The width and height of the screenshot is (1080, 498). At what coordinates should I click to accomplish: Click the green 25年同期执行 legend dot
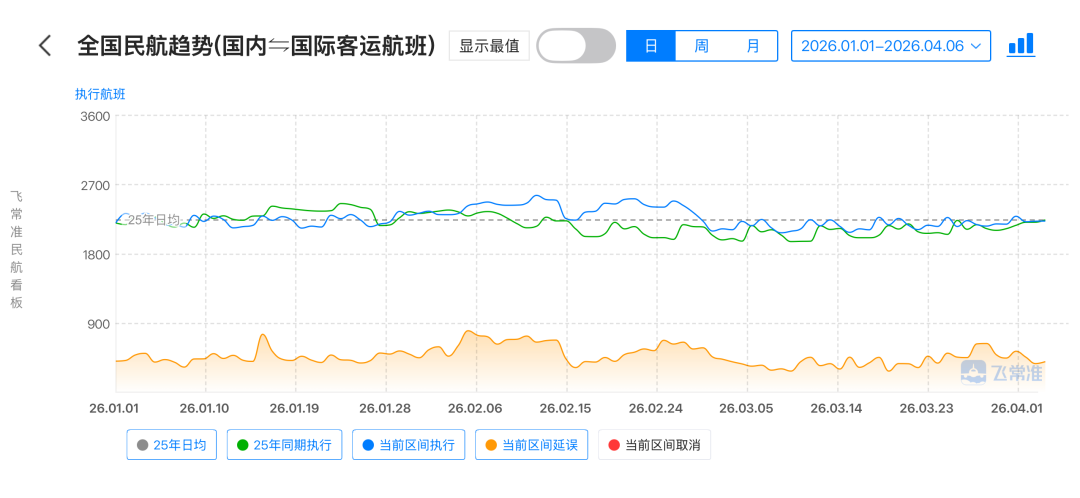[x=243, y=446]
